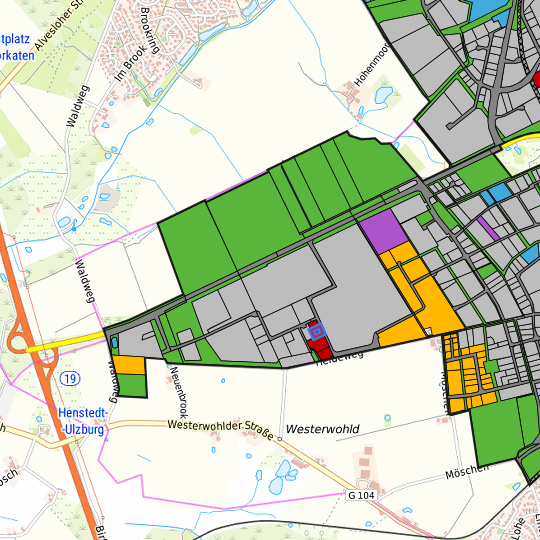
Task: Click the Hohenmoor label
Action: pos(372,64)
